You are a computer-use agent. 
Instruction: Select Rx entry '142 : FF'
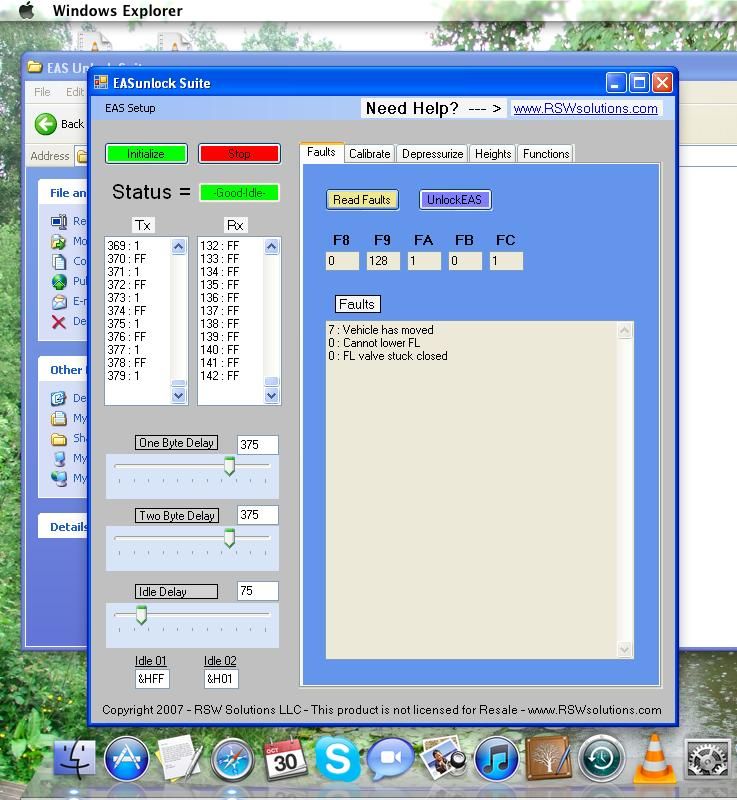[219, 376]
